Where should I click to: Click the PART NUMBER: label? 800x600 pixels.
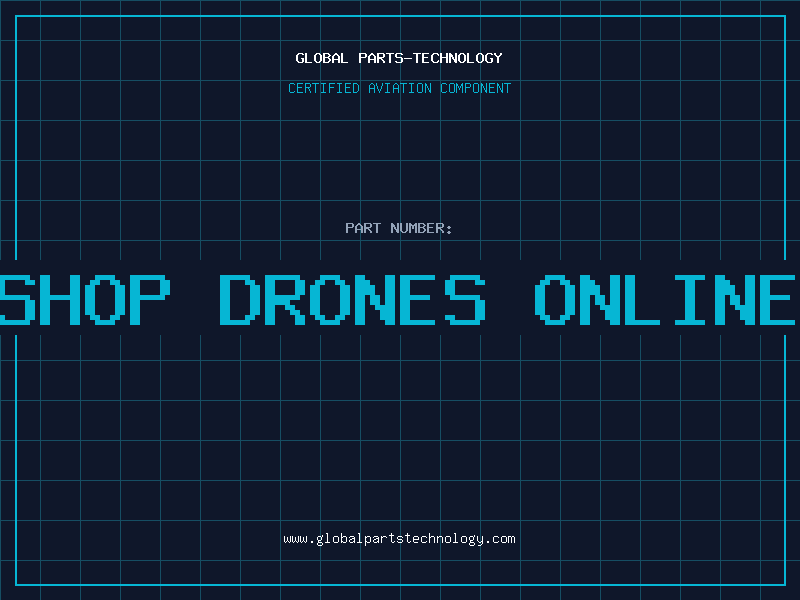pyautogui.click(x=399, y=228)
